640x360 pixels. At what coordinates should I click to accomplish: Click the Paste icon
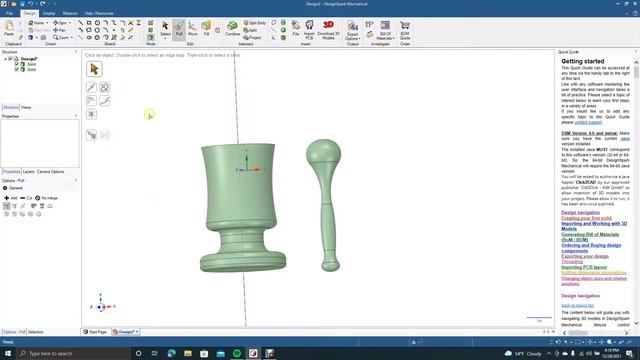point(9,29)
